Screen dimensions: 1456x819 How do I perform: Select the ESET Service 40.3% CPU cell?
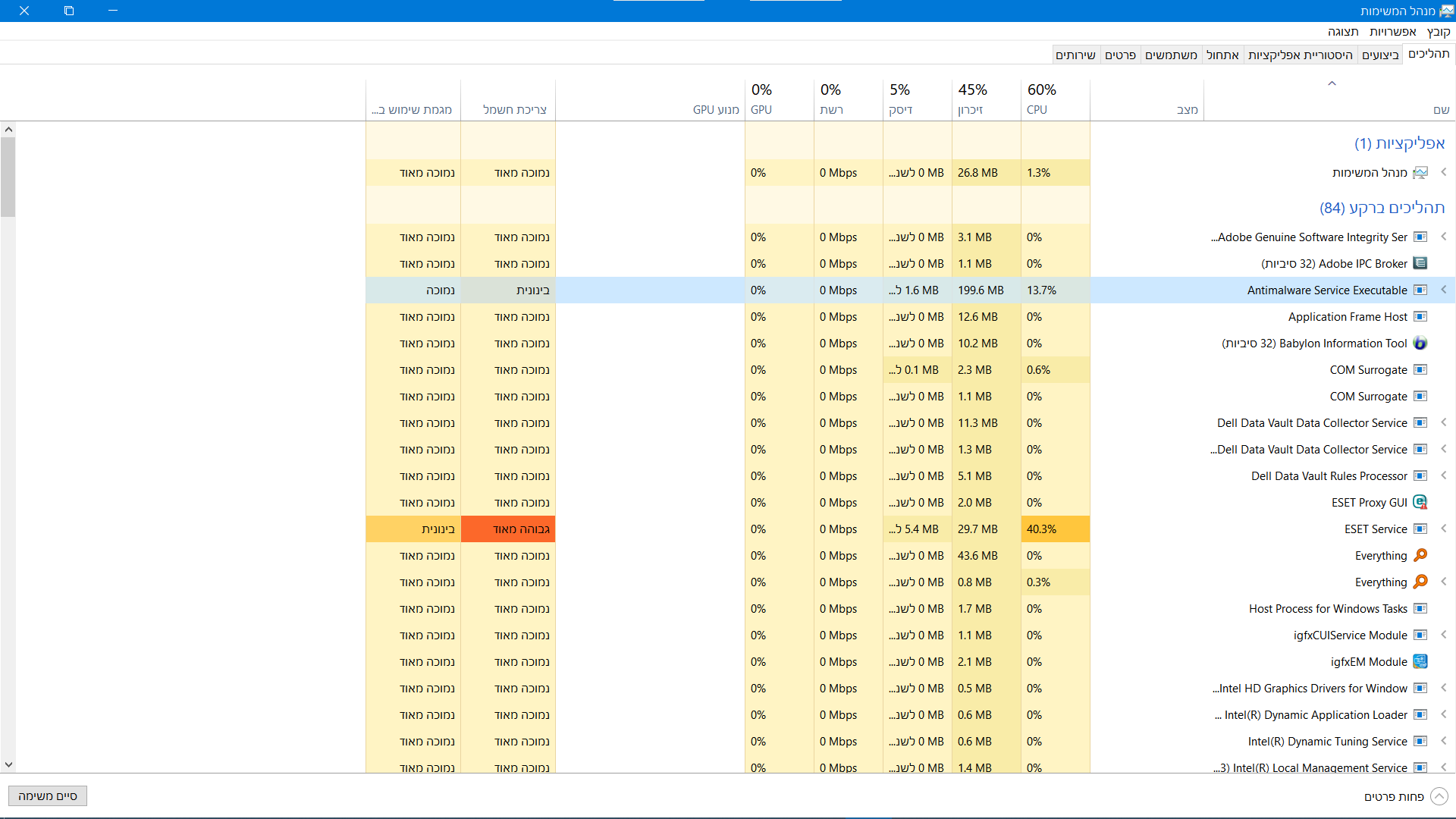pos(1055,529)
